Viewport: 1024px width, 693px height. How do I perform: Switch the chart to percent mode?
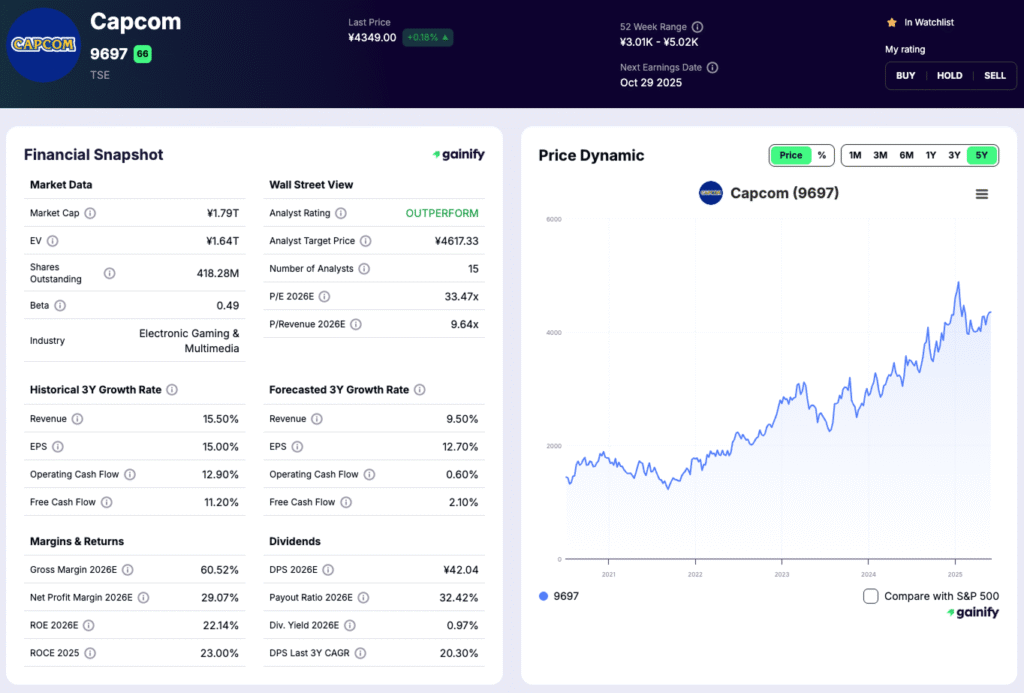coord(822,155)
